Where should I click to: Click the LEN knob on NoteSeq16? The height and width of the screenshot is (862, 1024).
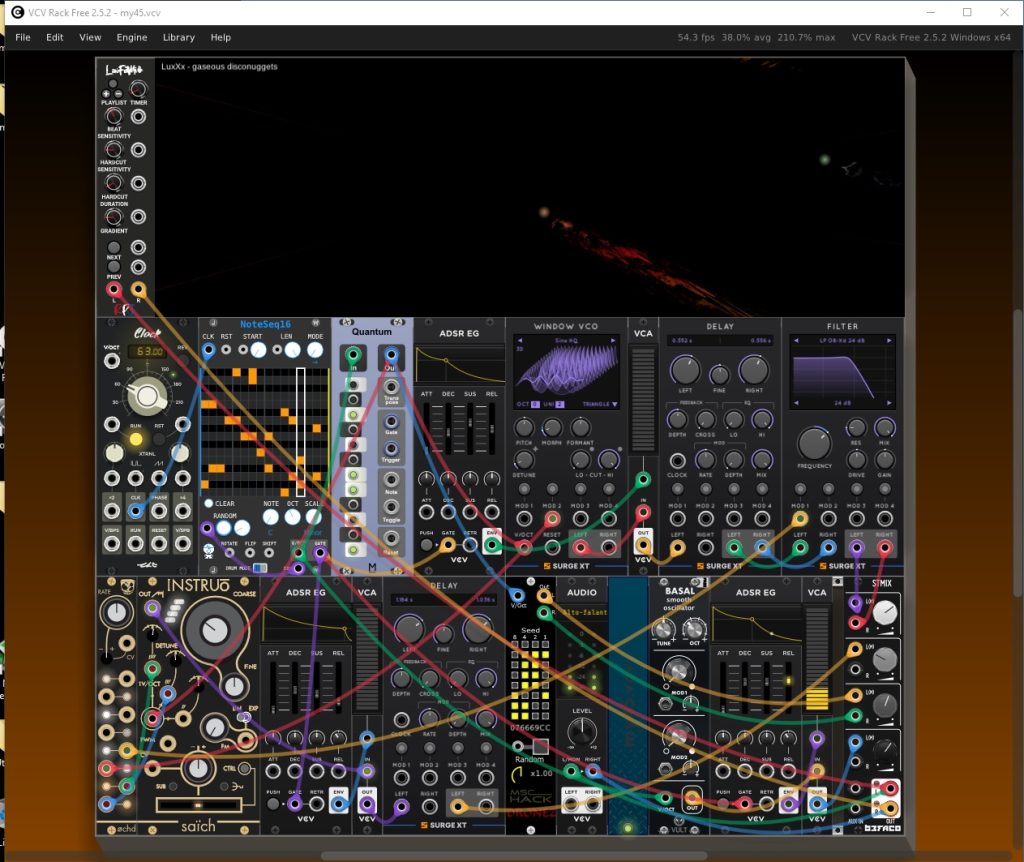tap(293, 350)
